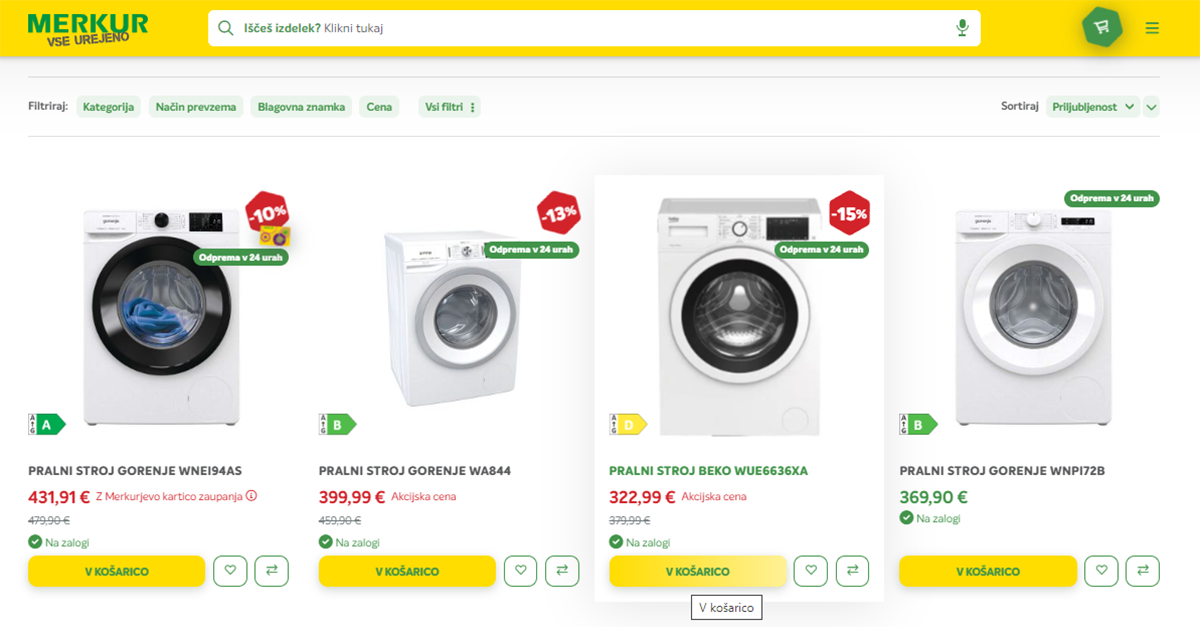Open the shopping cart icon
The width and height of the screenshot is (1200, 627).
(x=1102, y=27)
